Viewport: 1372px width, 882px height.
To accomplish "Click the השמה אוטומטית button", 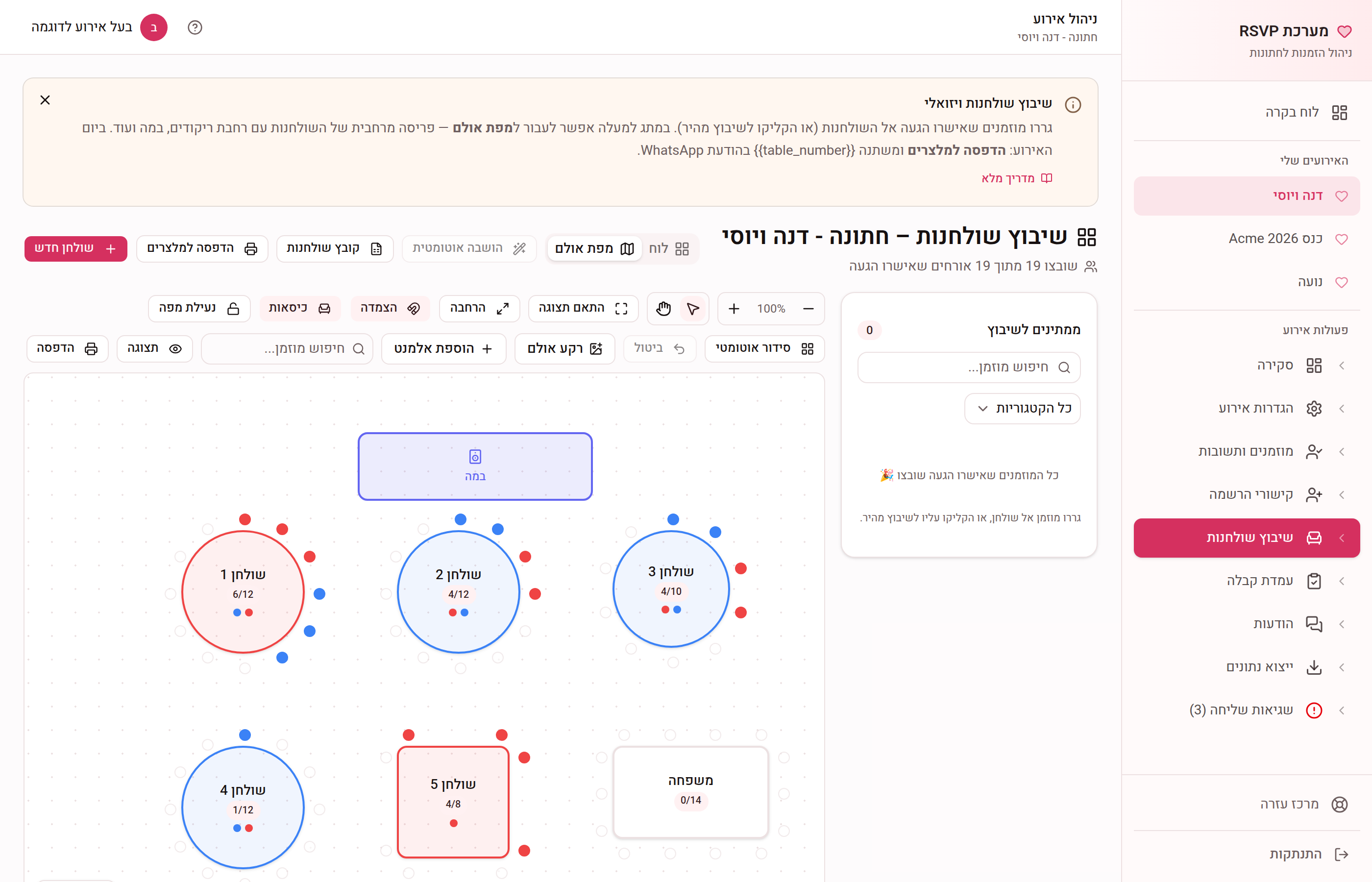I will click(x=469, y=248).
